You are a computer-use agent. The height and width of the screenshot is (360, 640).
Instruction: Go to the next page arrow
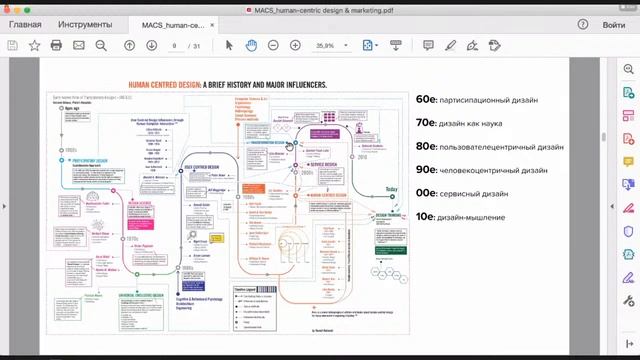pos(151,45)
